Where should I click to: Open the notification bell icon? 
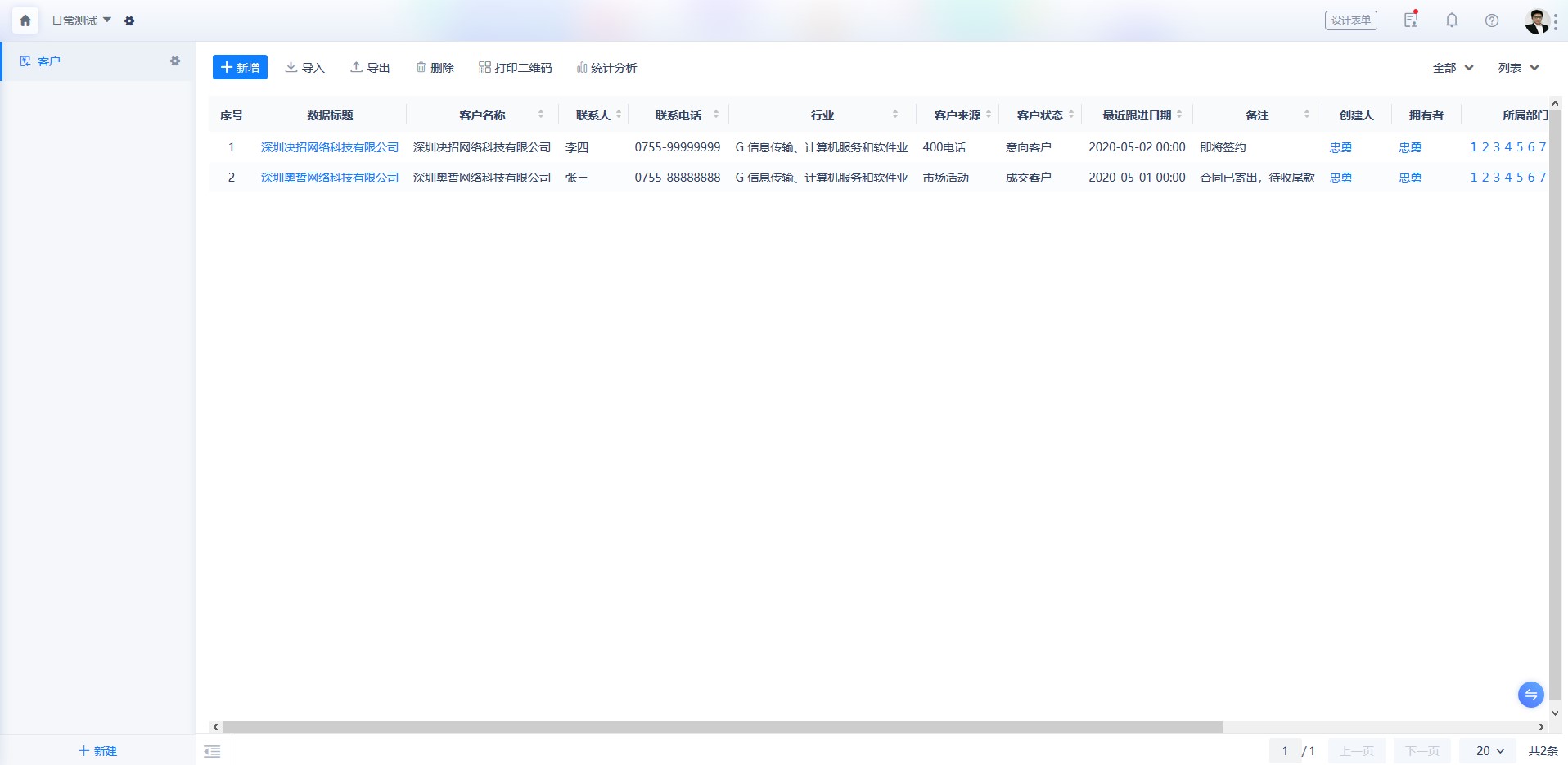pyautogui.click(x=1451, y=20)
